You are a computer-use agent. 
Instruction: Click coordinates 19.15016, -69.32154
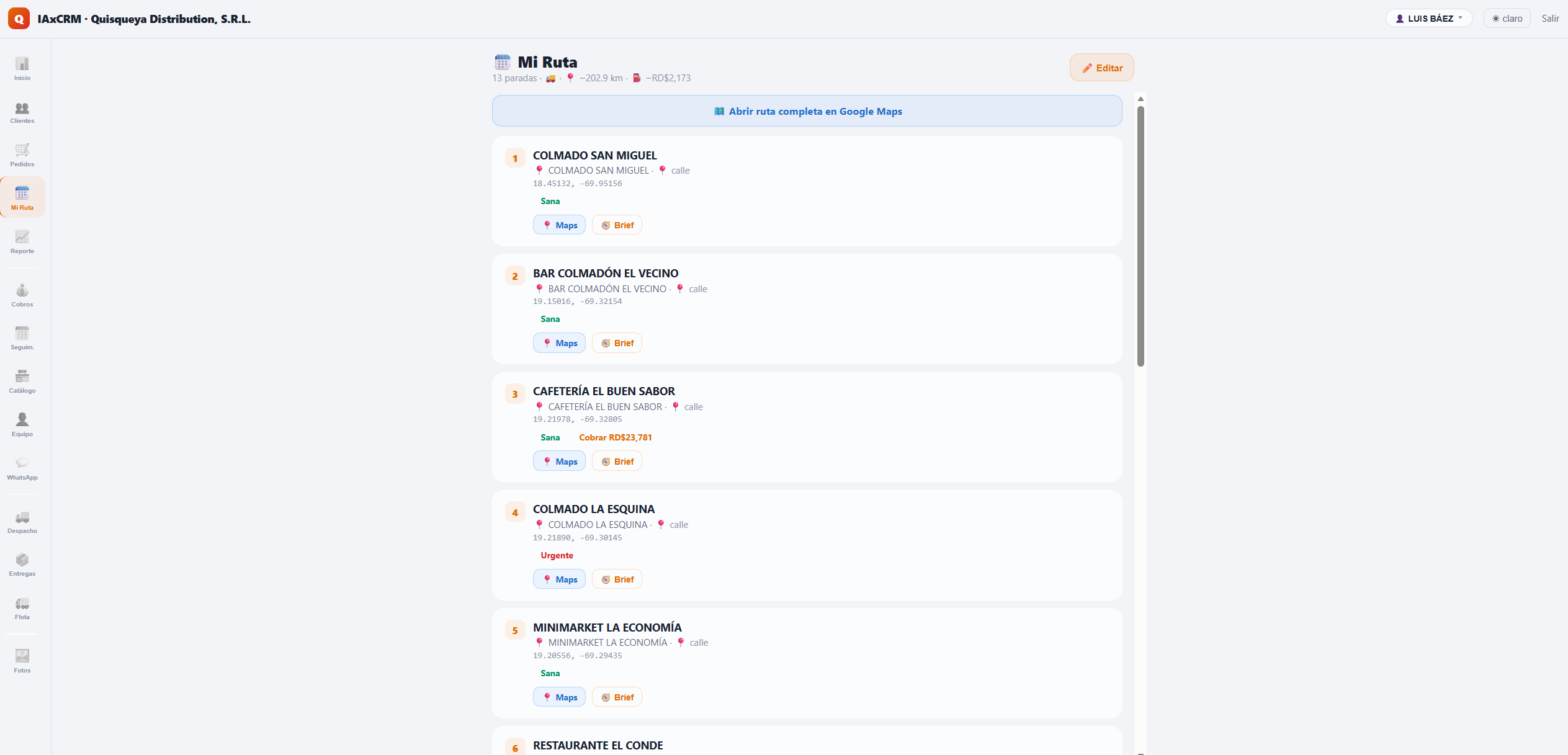tap(577, 302)
